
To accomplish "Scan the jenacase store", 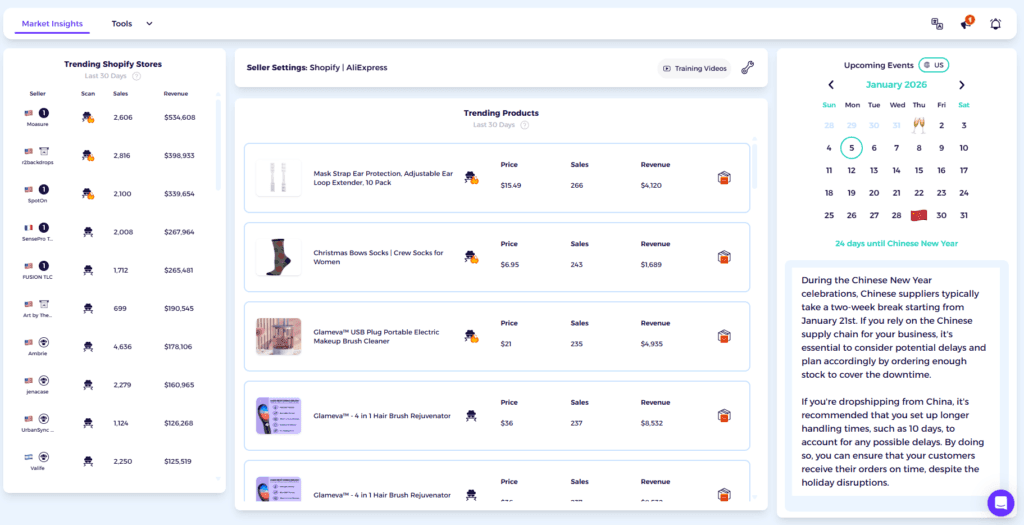I will [x=88, y=385].
